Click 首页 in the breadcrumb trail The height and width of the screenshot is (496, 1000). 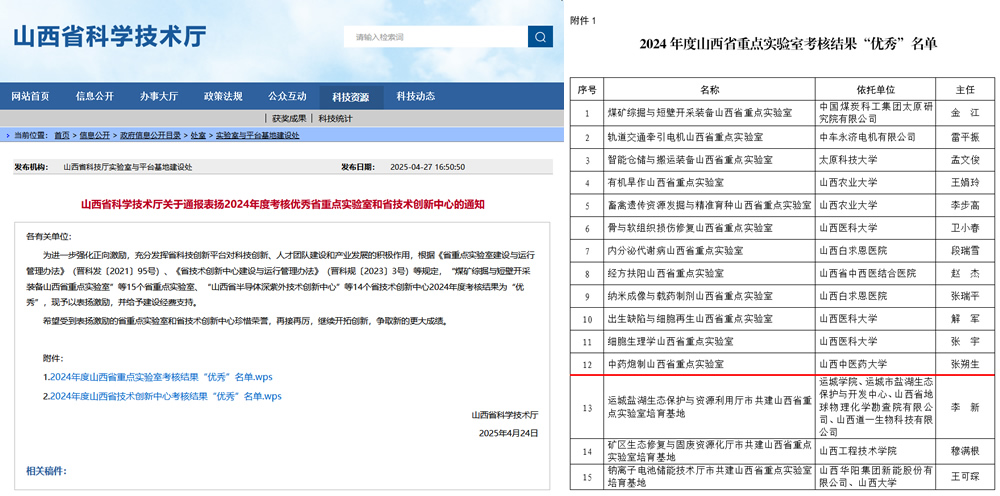tap(62, 135)
